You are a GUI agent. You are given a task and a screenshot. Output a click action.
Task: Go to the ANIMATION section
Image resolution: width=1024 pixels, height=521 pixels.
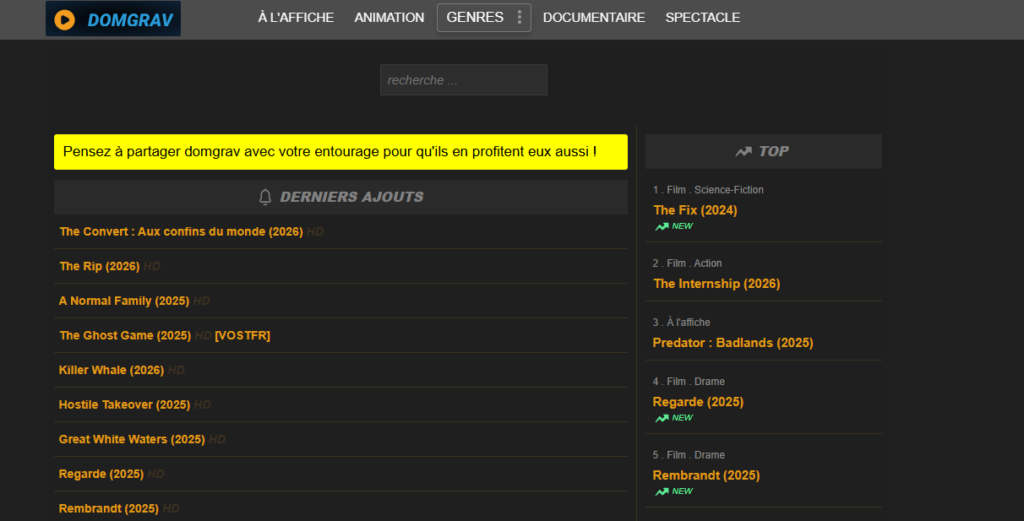389,17
